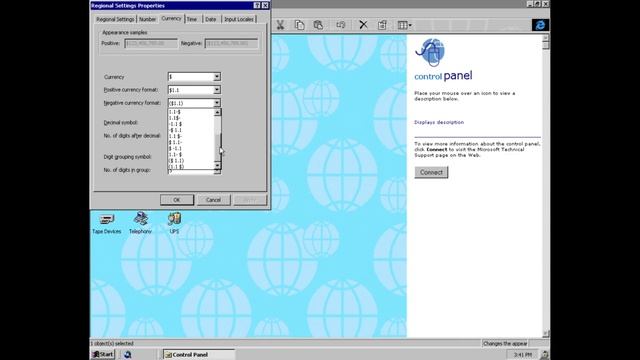Click the Control Panel vertical scrollbar up arrow
This screenshot has width=640, height=360.
pyautogui.click(x=545, y=38)
